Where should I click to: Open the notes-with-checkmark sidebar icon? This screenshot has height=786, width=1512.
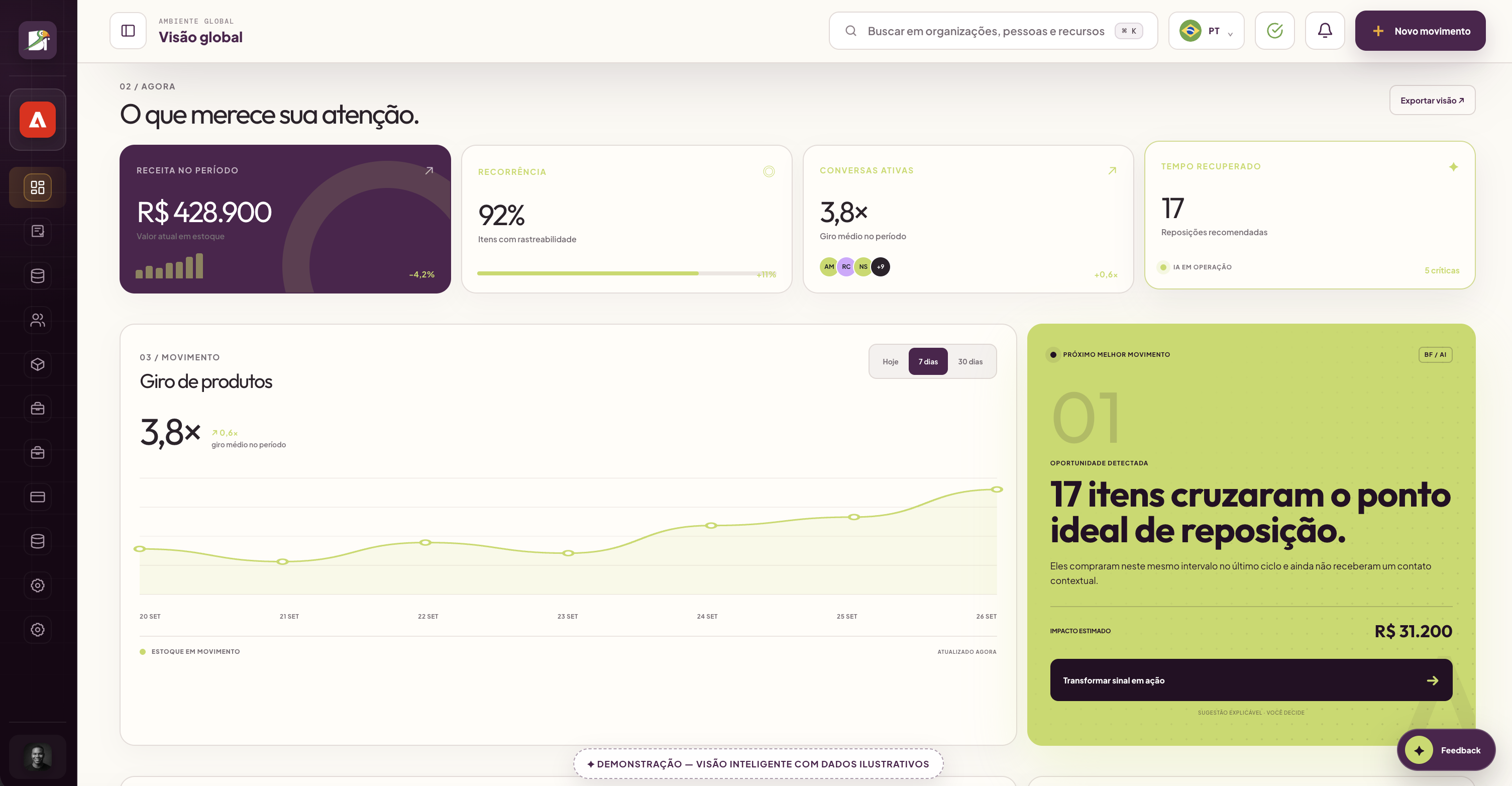[38, 232]
